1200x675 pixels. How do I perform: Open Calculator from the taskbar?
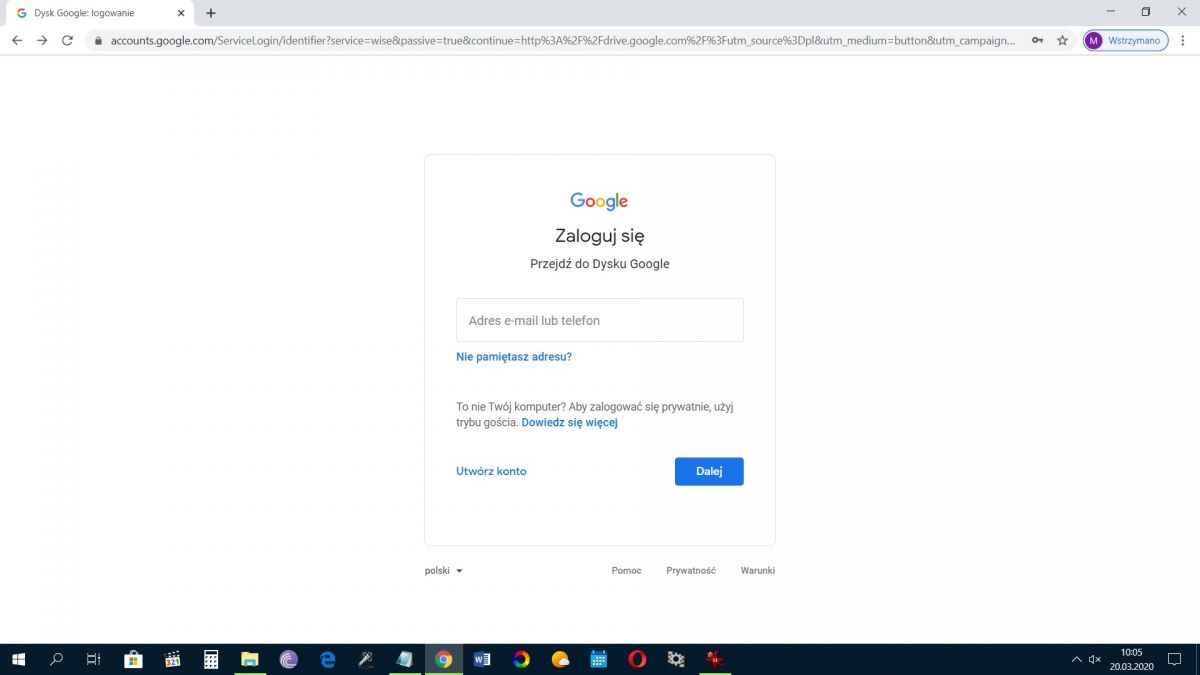(211, 659)
